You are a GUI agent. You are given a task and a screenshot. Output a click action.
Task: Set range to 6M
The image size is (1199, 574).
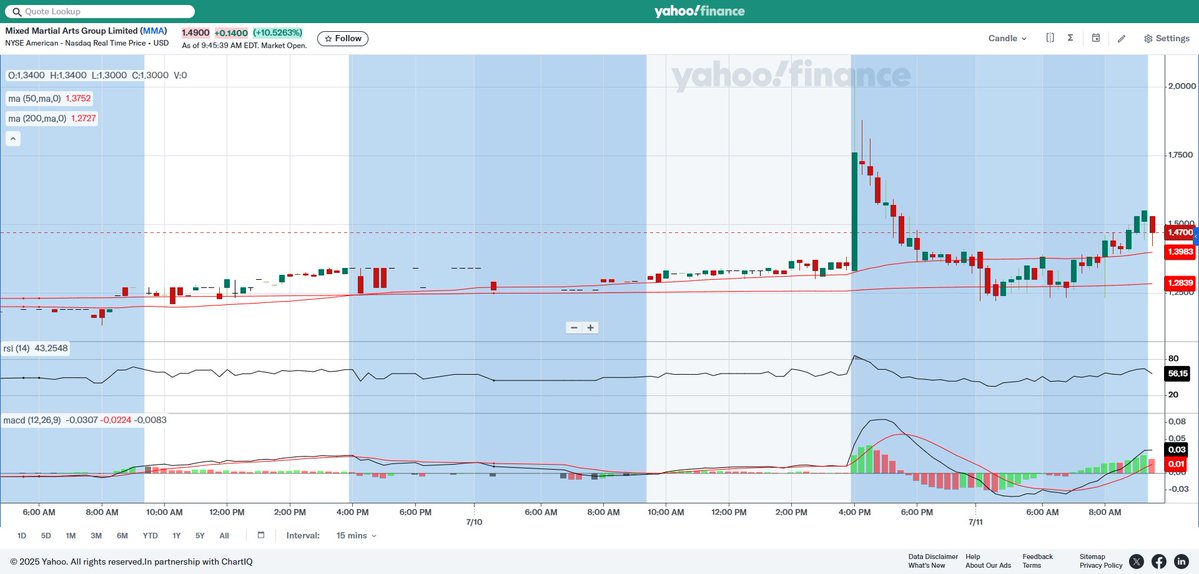122,536
